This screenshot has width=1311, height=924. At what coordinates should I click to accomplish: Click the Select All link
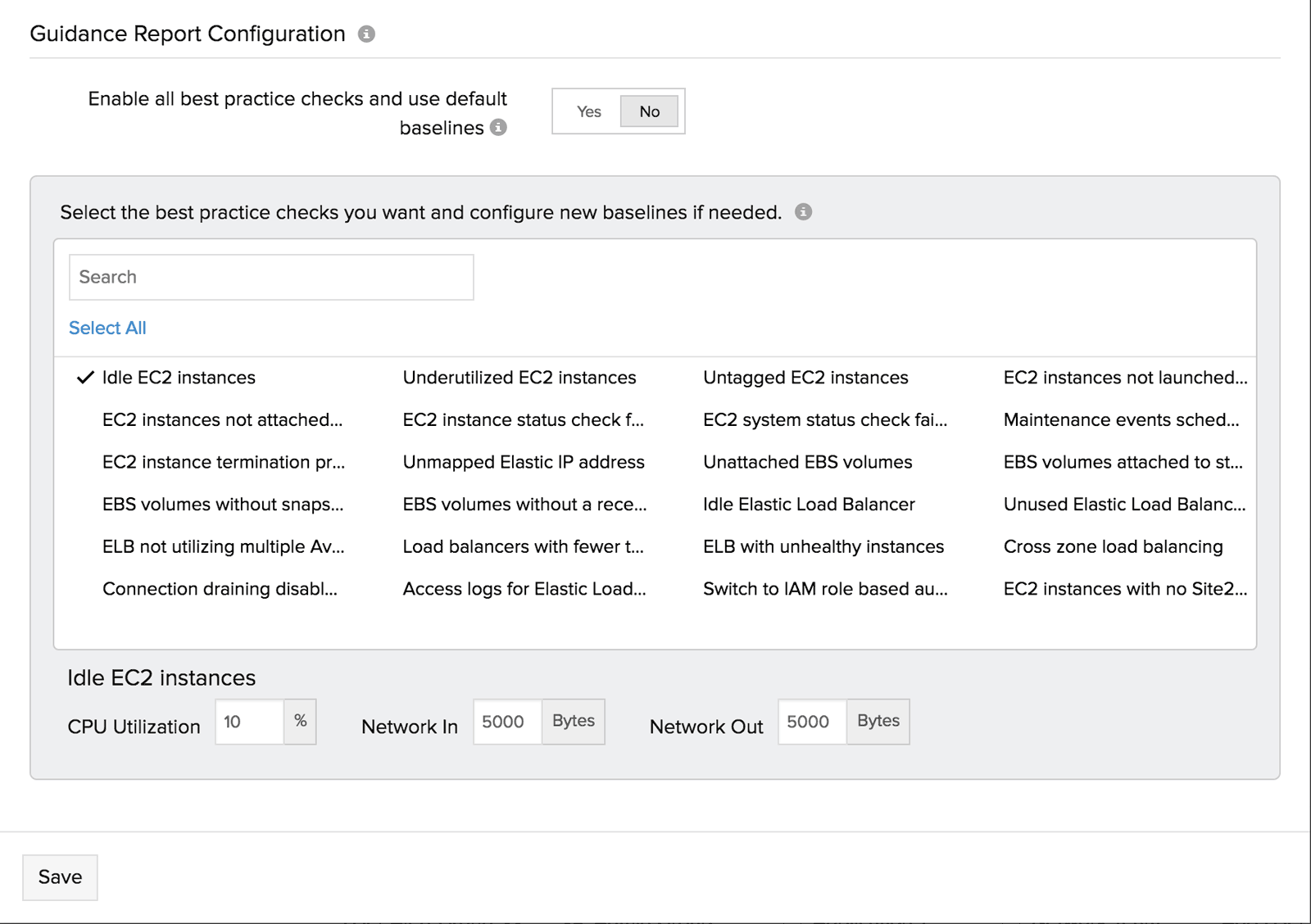[x=107, y=328]
